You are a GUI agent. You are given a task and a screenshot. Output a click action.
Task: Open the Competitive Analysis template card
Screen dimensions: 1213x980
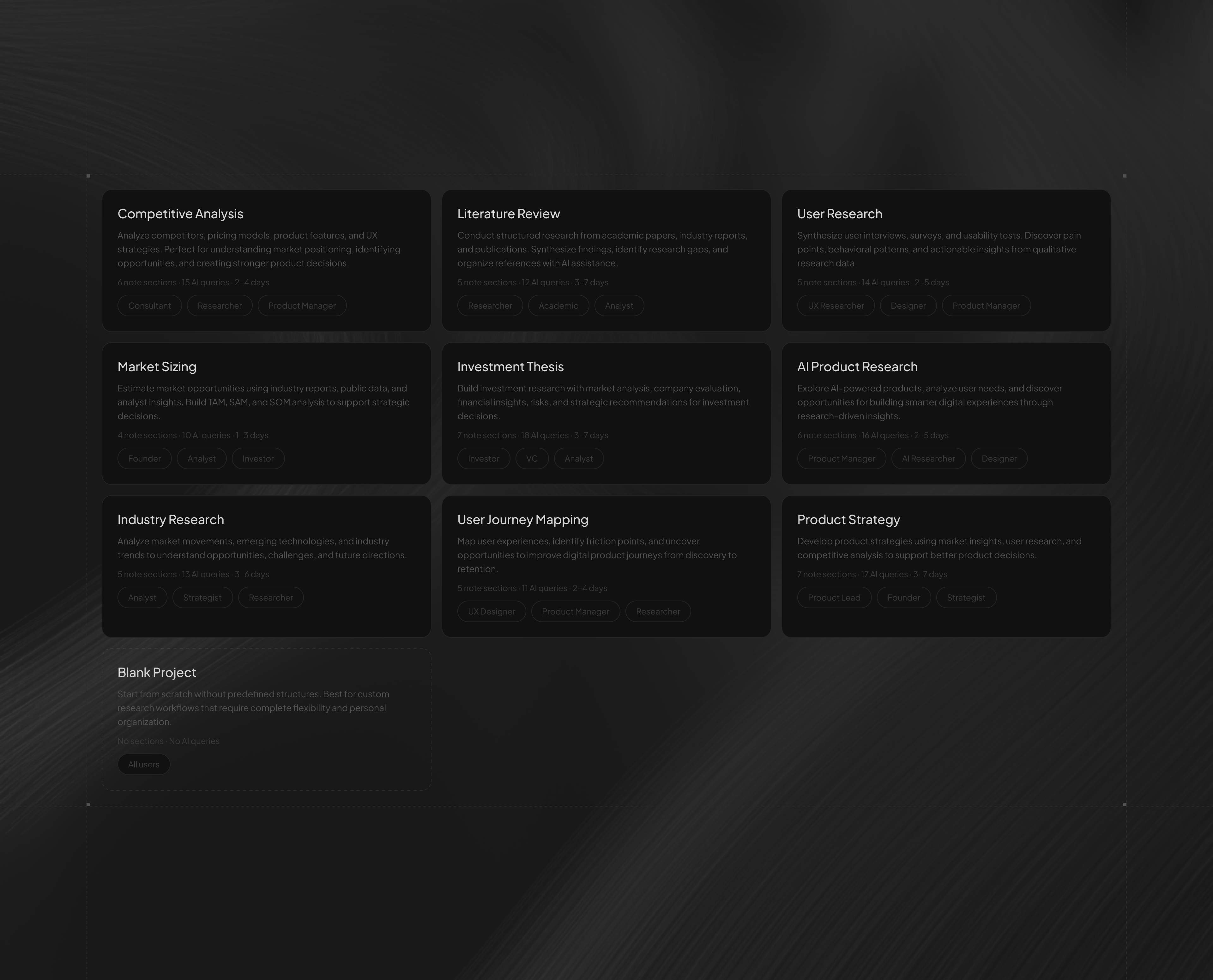click(266, 260)
